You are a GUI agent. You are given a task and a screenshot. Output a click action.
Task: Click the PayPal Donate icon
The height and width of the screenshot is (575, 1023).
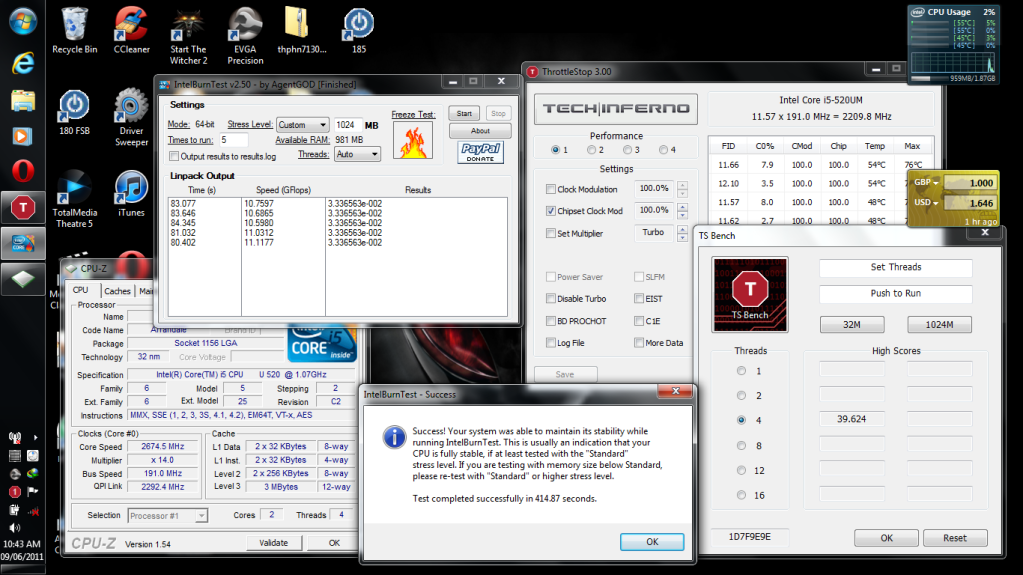point(481,153)
